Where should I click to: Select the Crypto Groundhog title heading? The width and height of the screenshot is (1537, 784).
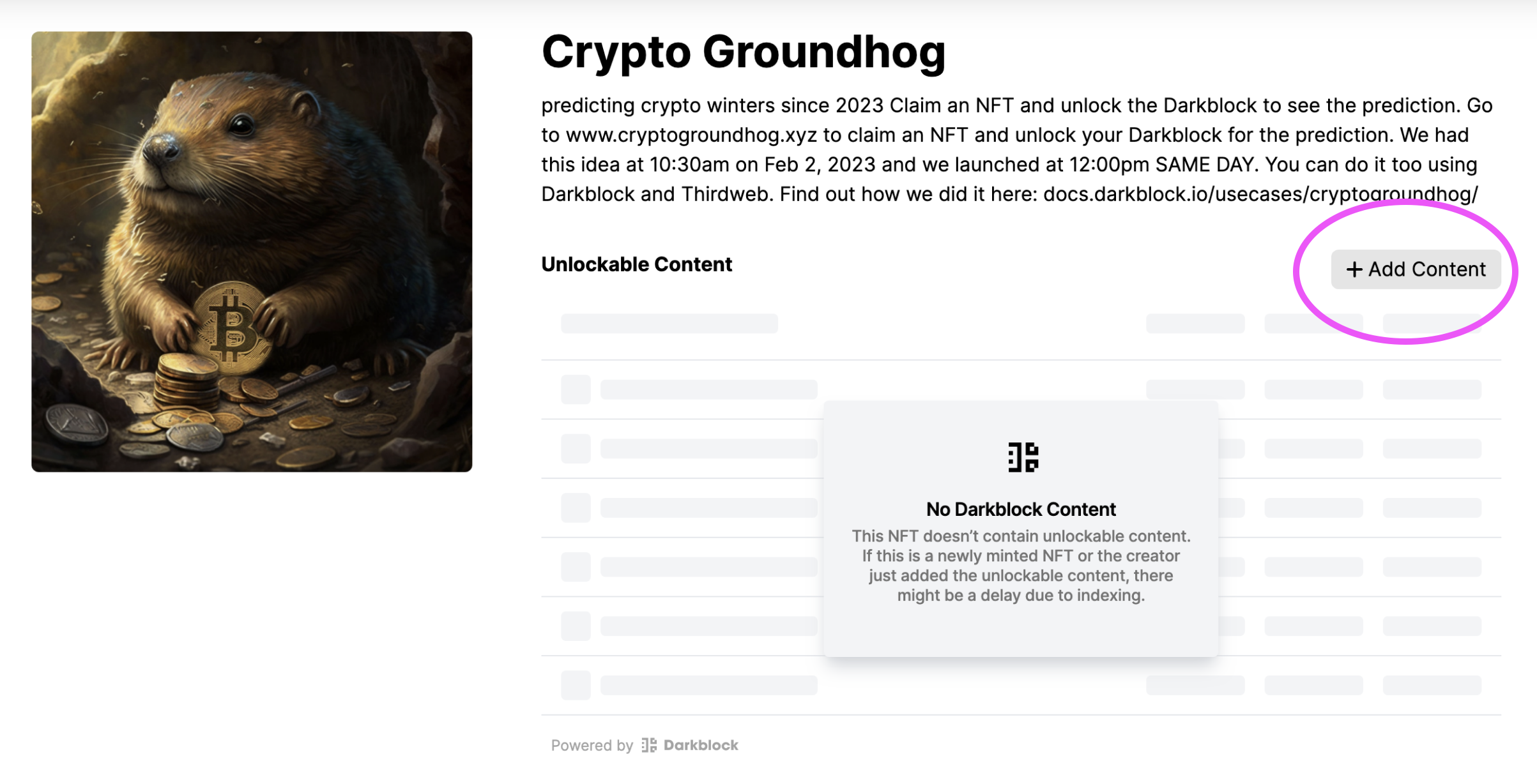[x=744, y=52]
